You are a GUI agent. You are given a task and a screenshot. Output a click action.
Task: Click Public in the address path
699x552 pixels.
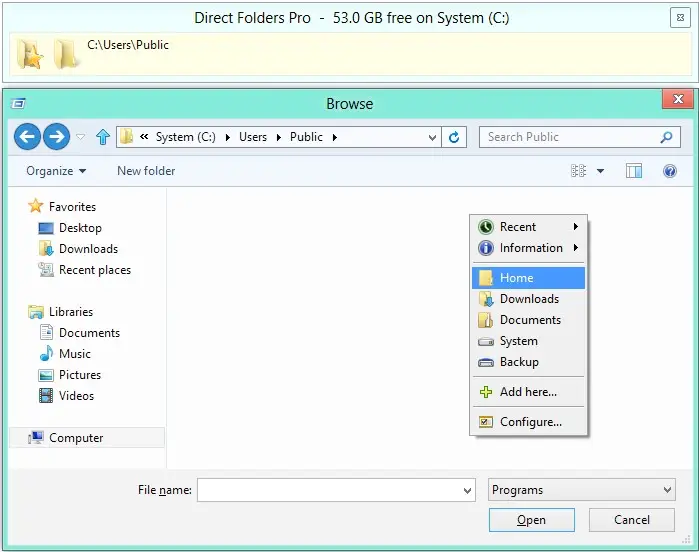coord(306,137)
